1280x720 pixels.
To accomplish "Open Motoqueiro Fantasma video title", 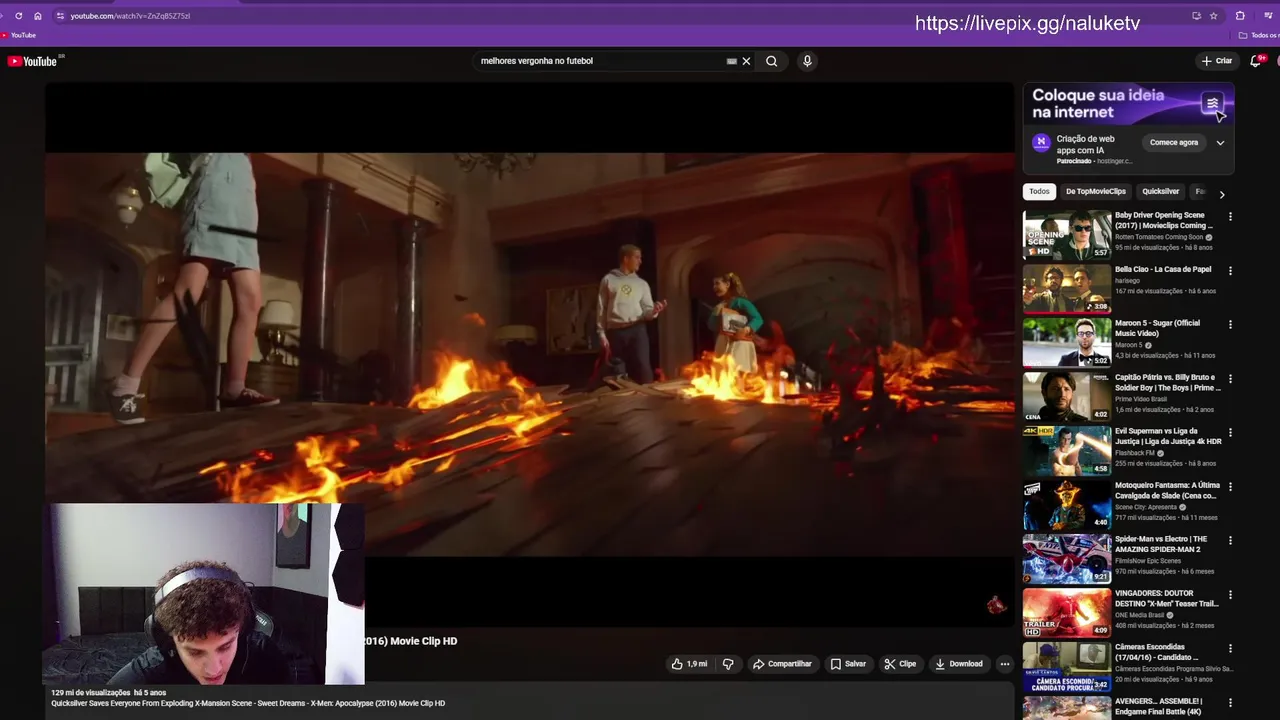I will point(1166,491).
